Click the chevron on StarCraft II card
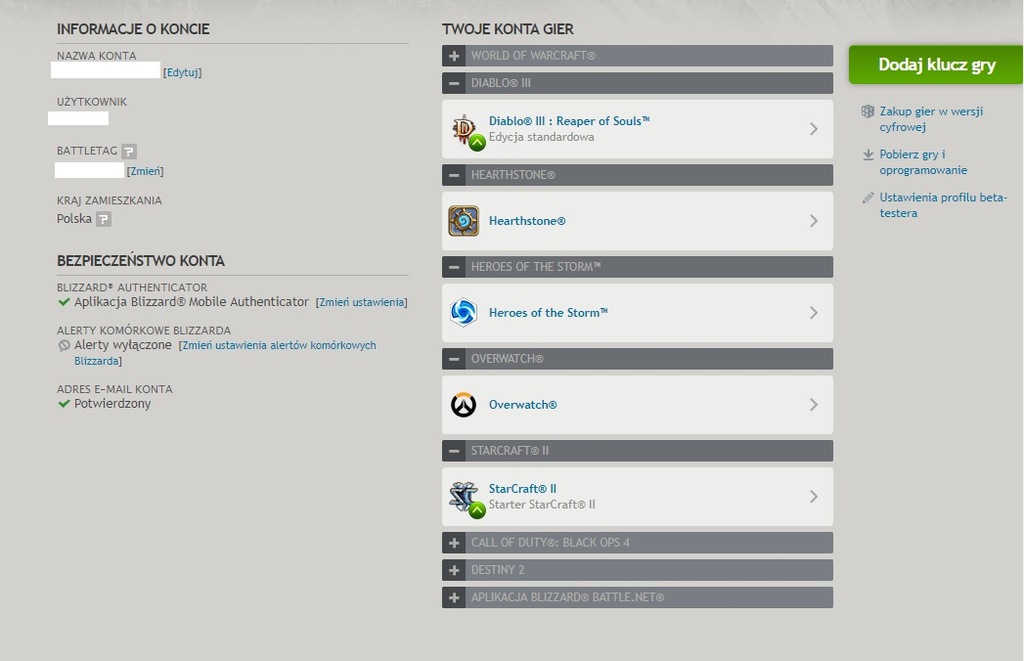Screen dimensions: 1024x661 point(814,496)
